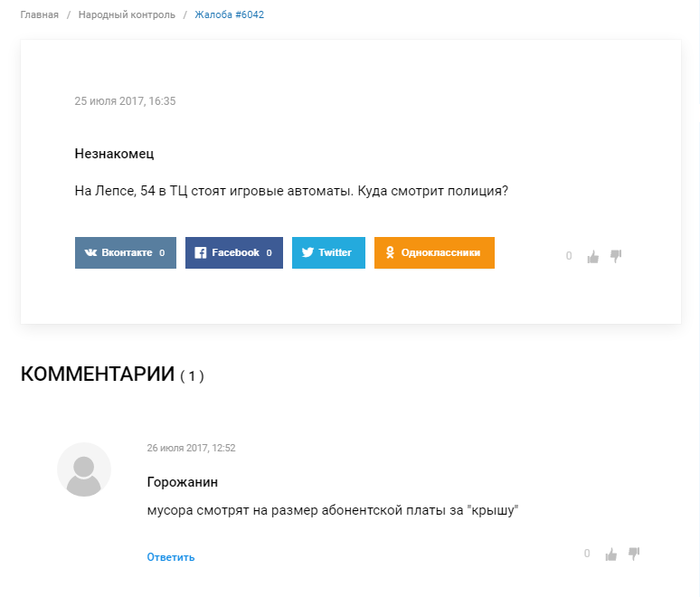The width and height of the screenshot is (700, 597).
Task: Share the complaint on Twitter
Action: coord(328,253)
